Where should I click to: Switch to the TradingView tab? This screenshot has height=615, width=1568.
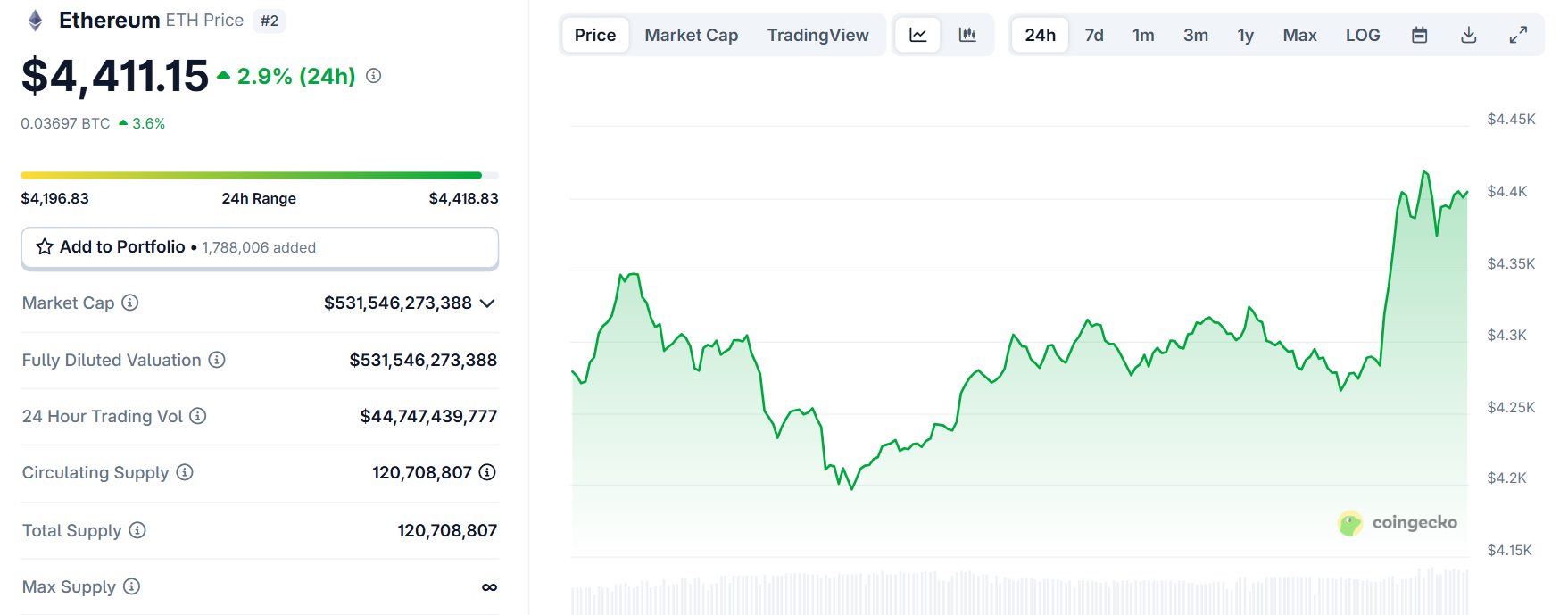(x=817, y=35)
